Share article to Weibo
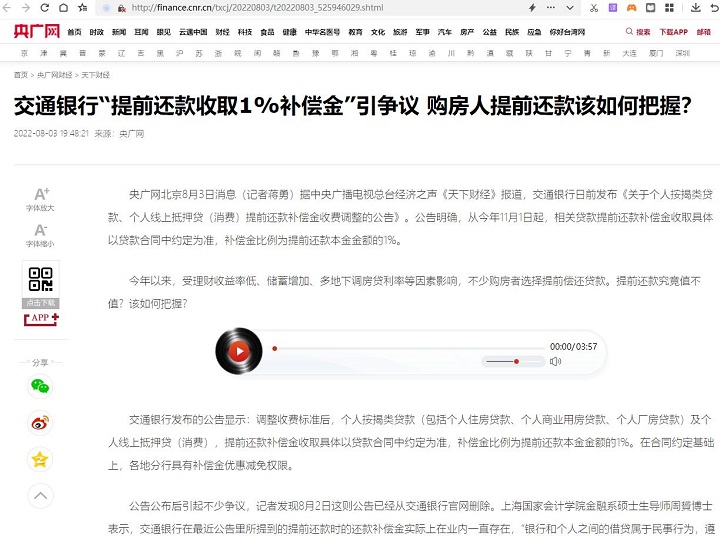The image size is (720, 539). point(40,423)
